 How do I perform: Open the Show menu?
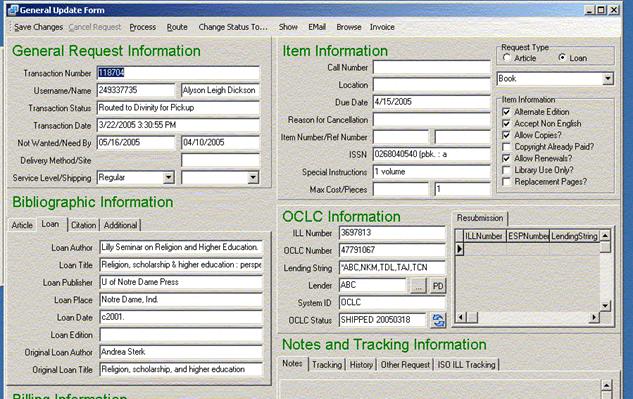[288, 27]
